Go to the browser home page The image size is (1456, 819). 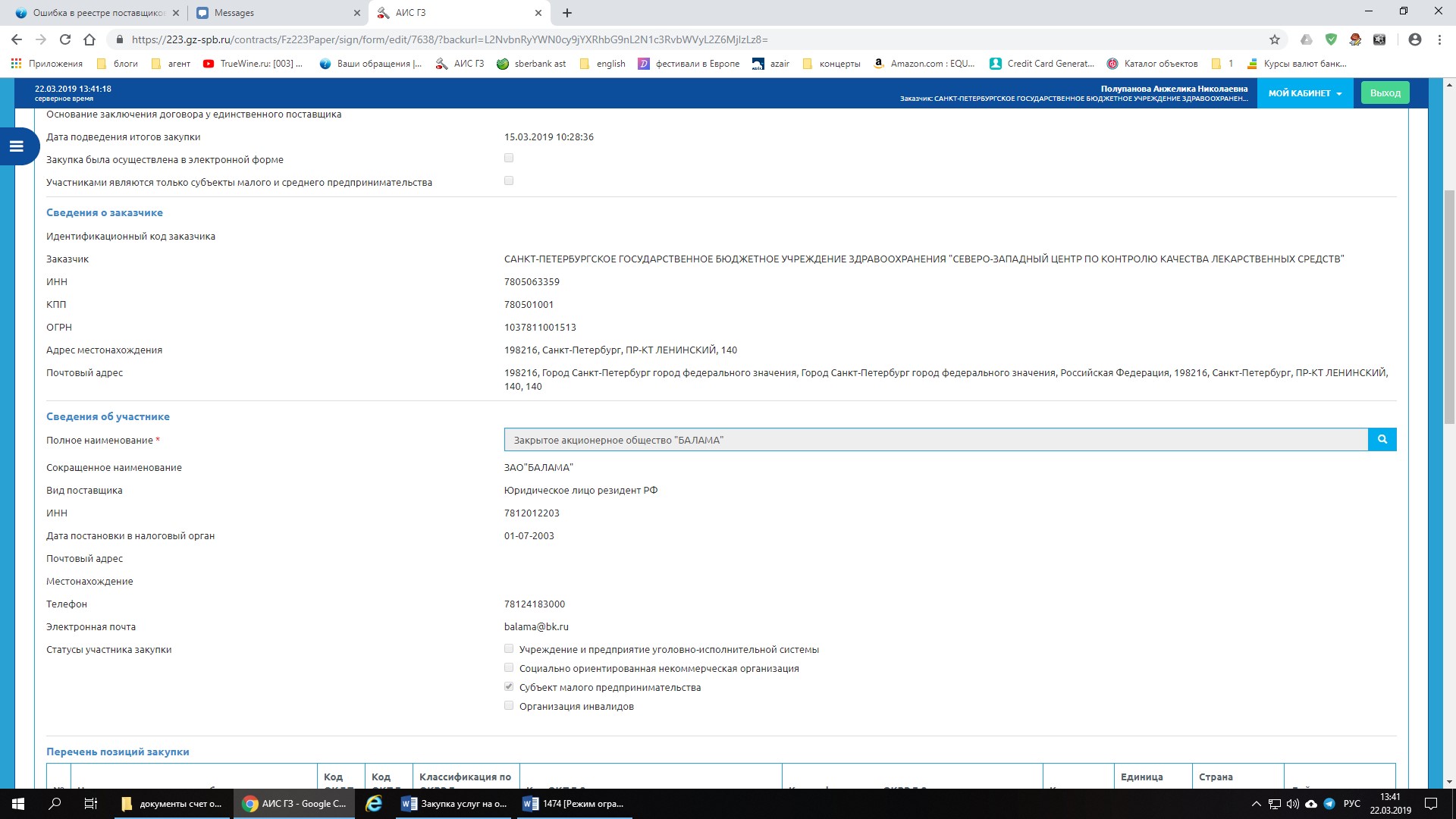(x=89, y=39)
